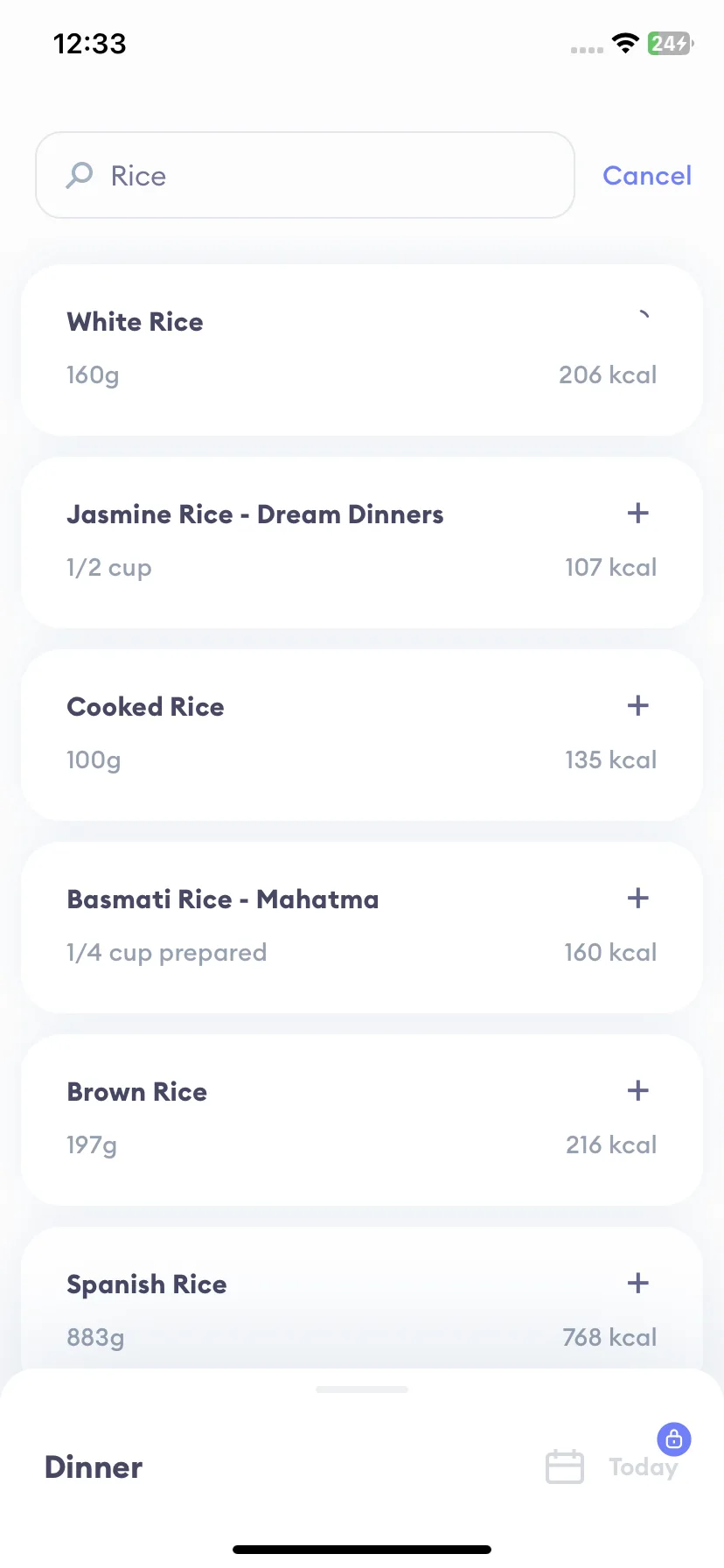Tap the Today date label

[643, 1467]
